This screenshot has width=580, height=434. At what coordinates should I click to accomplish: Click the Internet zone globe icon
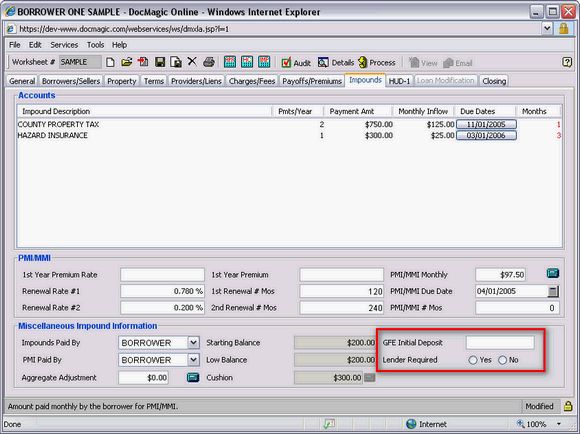(411, 424)
